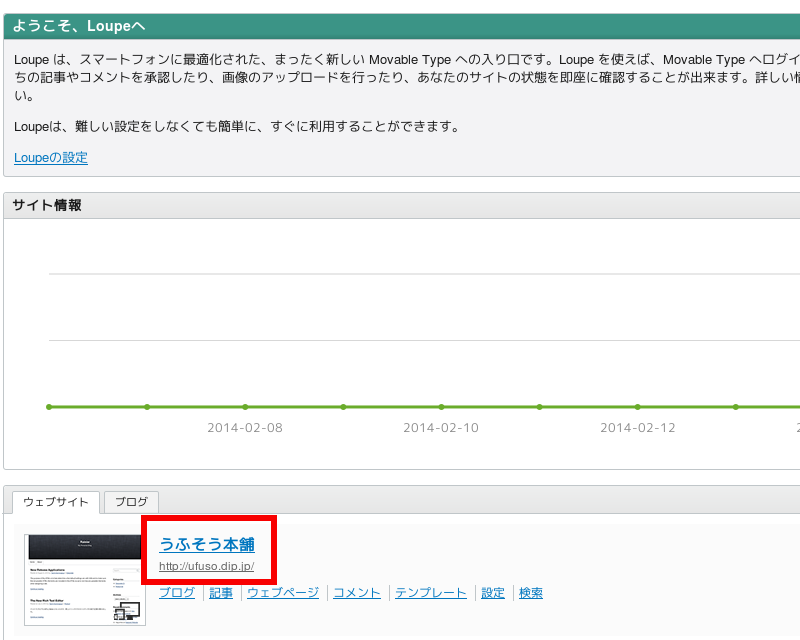
Task: Open the website 設定 link
Action: point(493,593)
